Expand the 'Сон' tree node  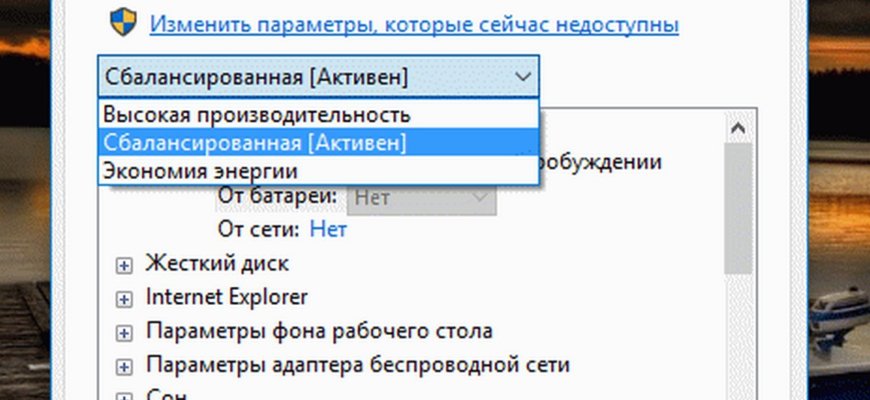[124, 397]
